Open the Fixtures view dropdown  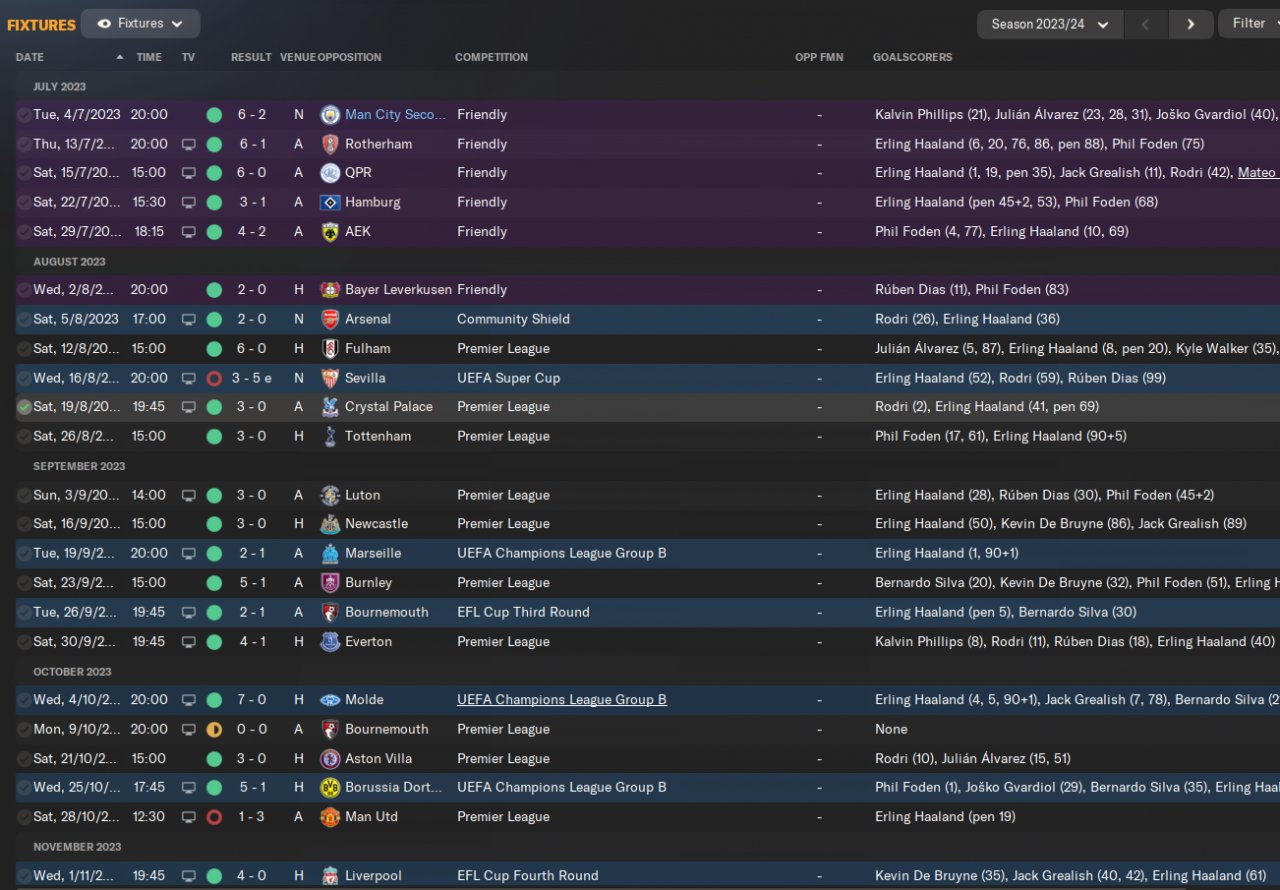click(140, 24)
